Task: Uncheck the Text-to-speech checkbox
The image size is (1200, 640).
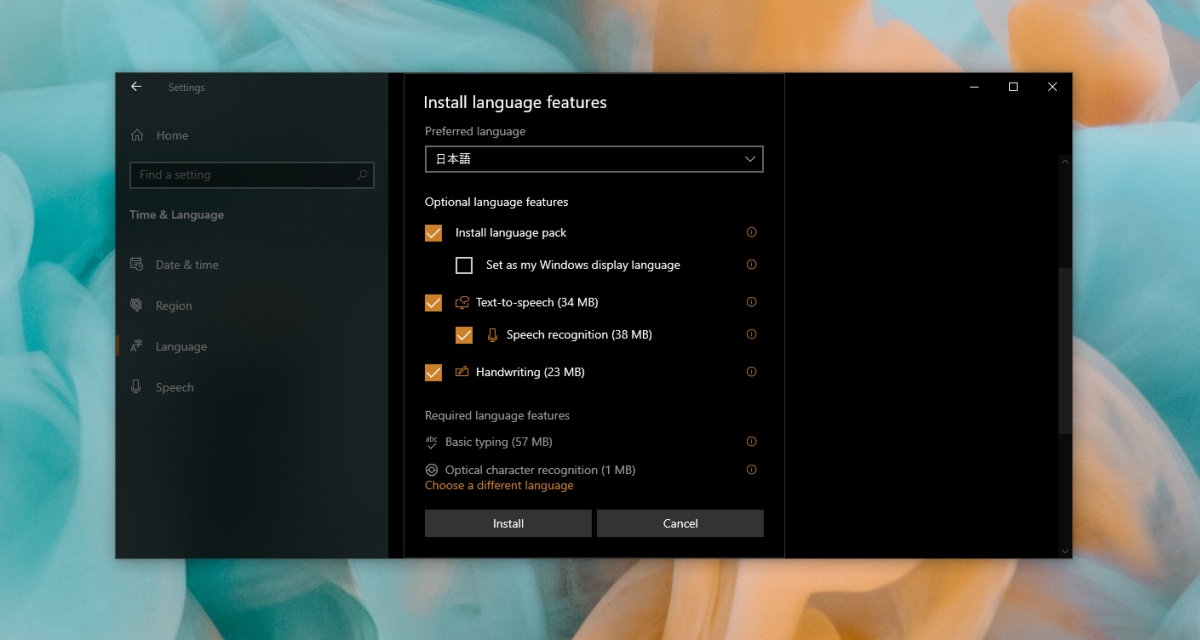Action: click(433, 302)
